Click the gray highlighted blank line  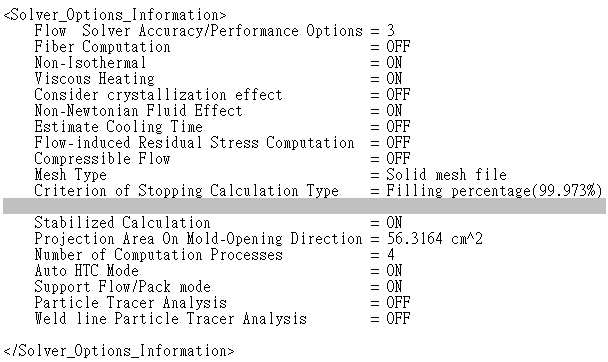point(304,206)
